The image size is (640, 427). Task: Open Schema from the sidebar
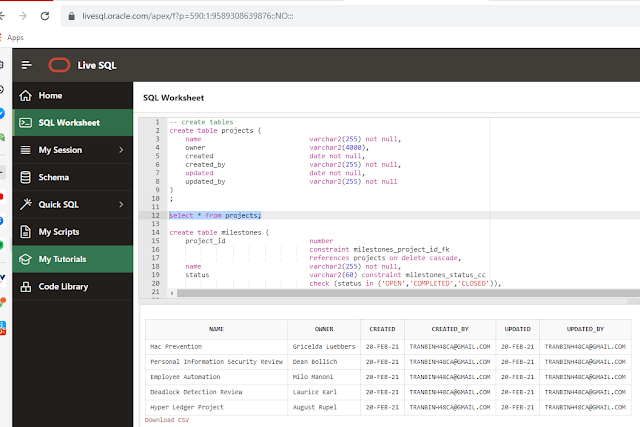(x=73, y=177)
